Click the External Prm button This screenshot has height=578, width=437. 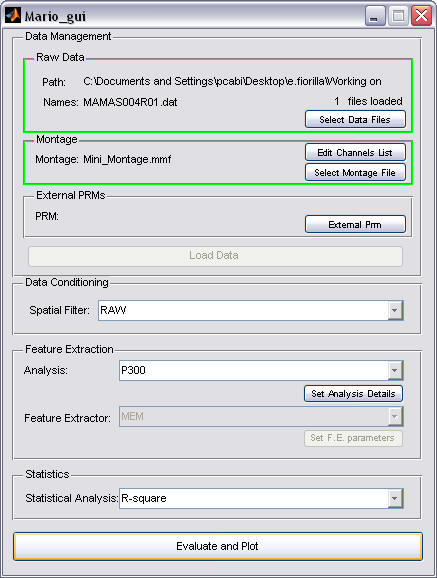click(x=355, y=224)
